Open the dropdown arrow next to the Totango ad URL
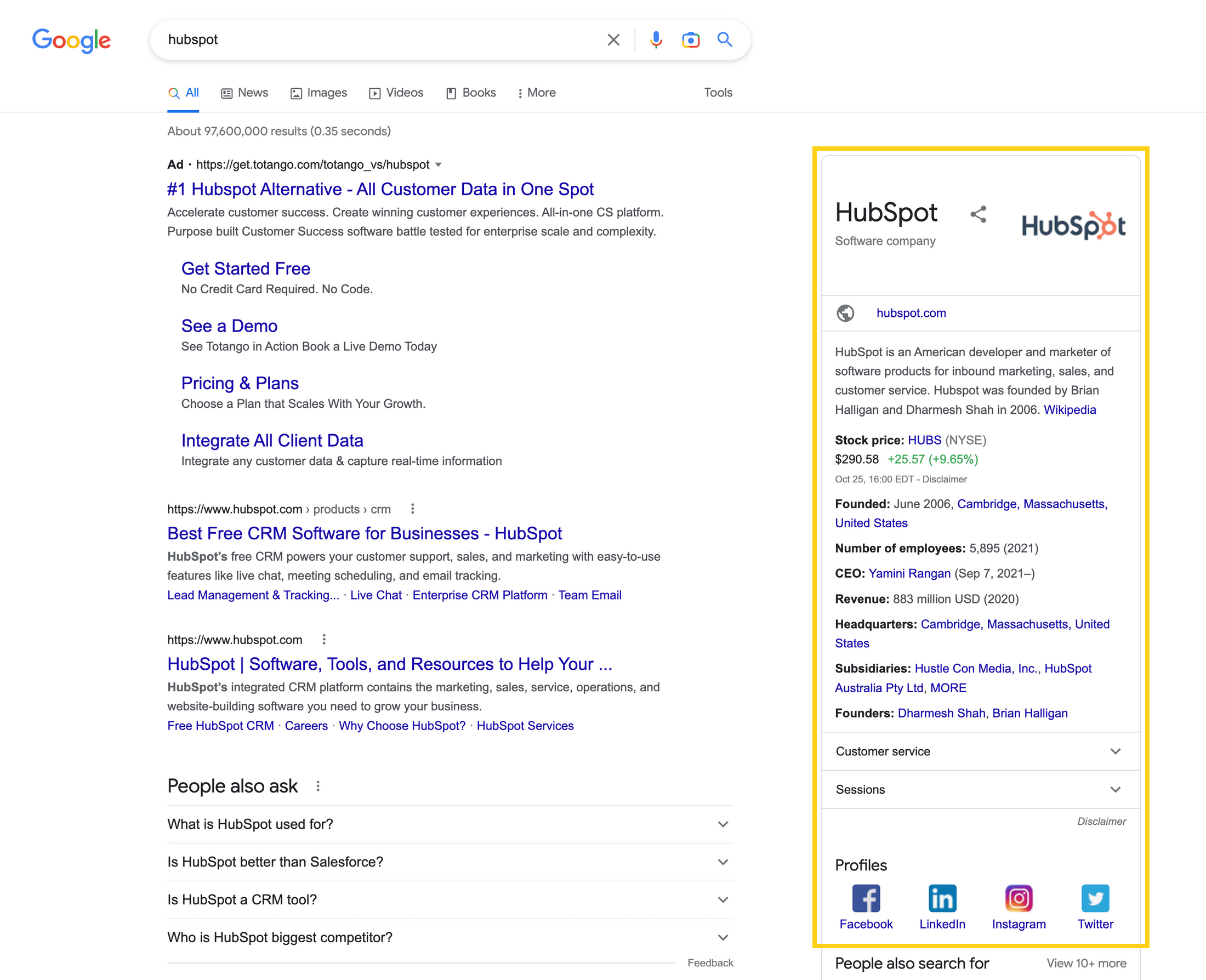 (438, 165)
